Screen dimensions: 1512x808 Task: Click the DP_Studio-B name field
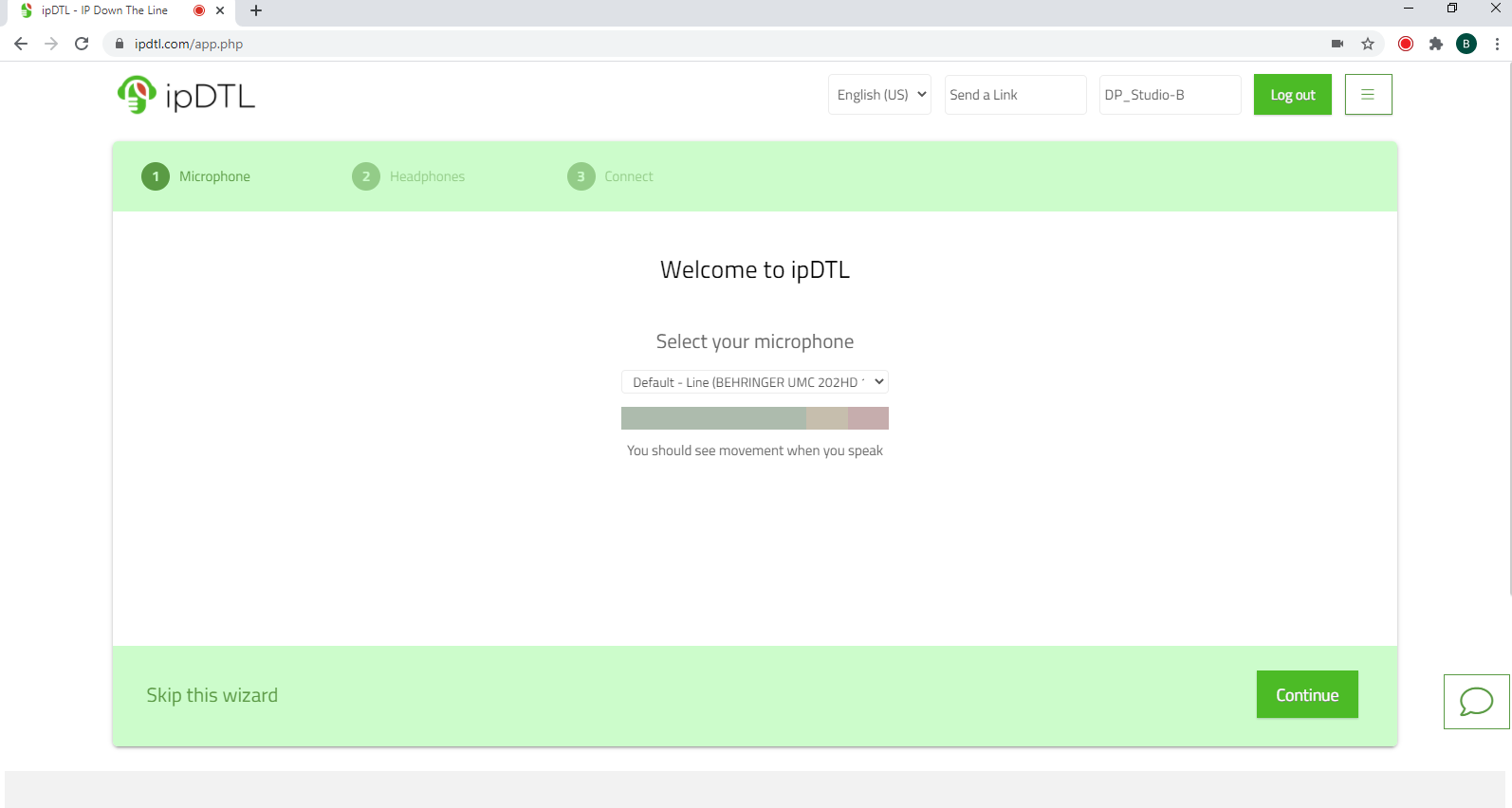point(1171,95)
